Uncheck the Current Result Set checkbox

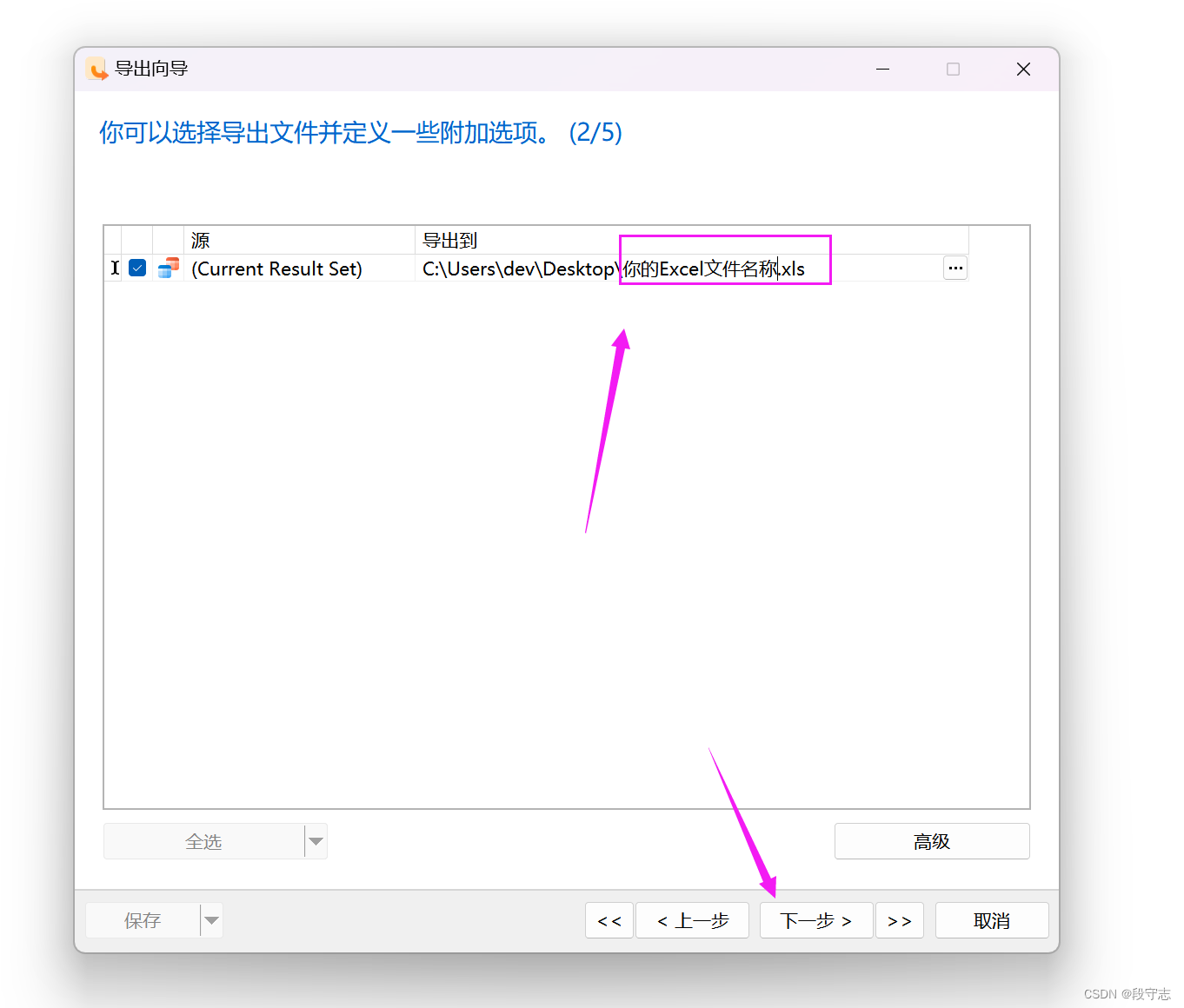point(137,268)
